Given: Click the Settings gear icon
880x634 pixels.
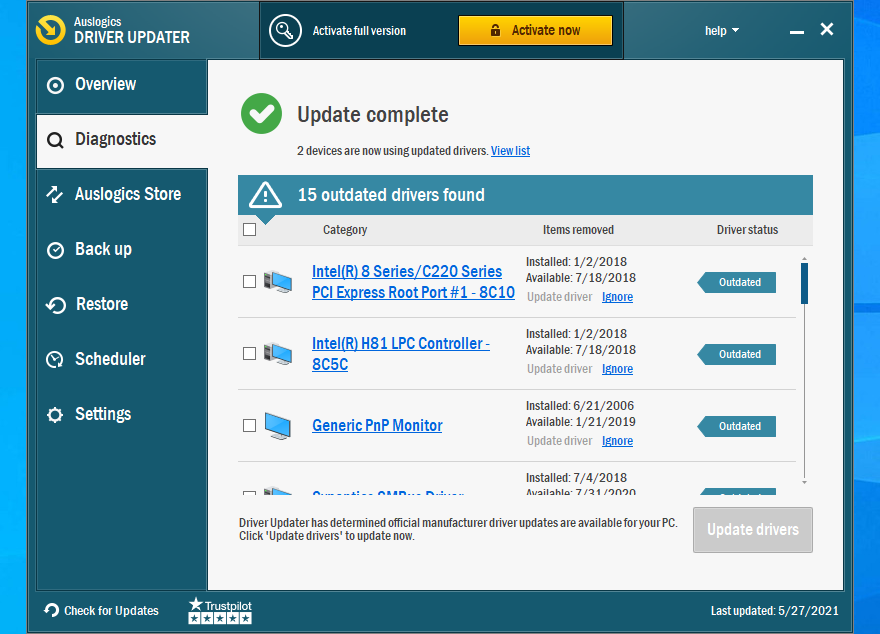Looking at the screenshot, I should click(55, 414).
